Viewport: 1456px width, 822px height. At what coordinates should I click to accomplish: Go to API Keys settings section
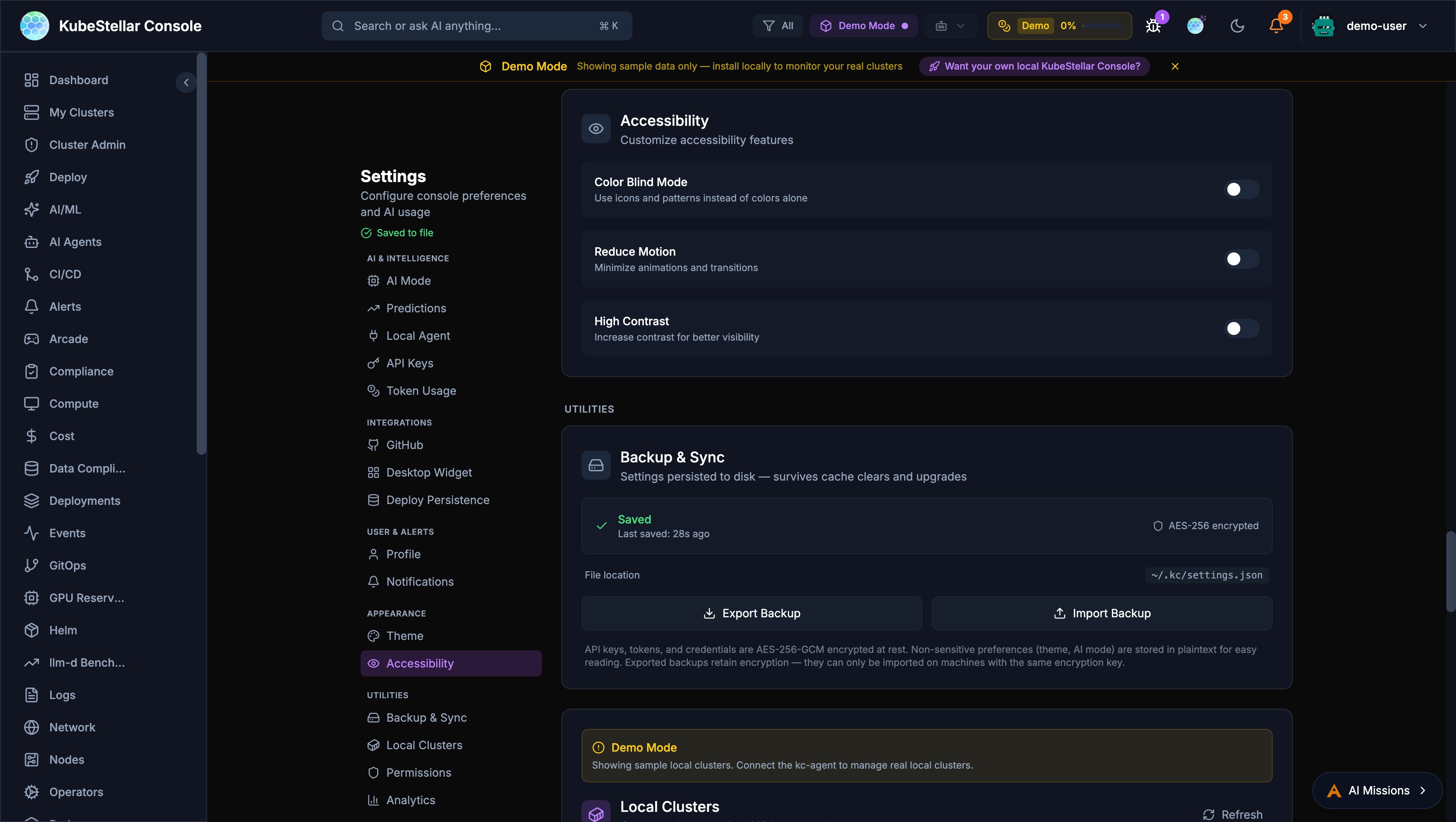[x=409, y=363]
